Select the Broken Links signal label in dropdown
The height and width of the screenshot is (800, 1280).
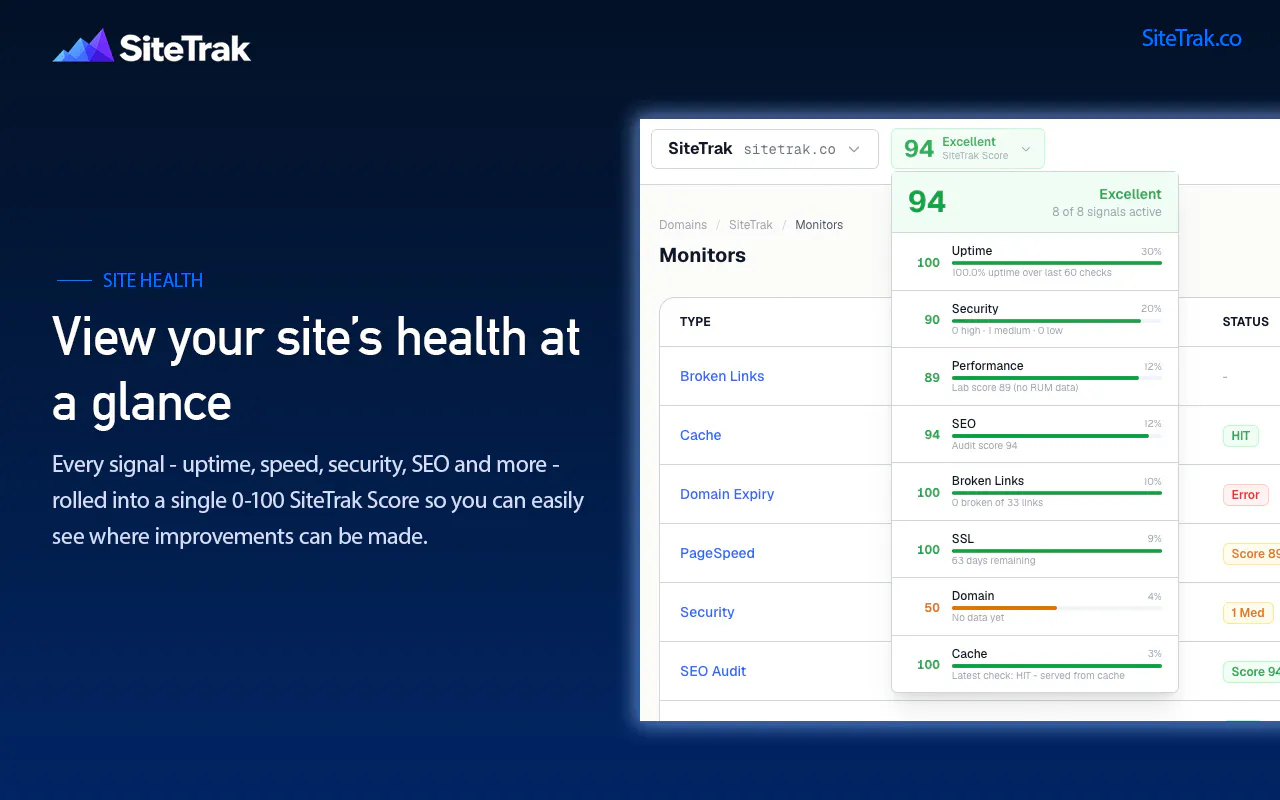click(988, 481)
